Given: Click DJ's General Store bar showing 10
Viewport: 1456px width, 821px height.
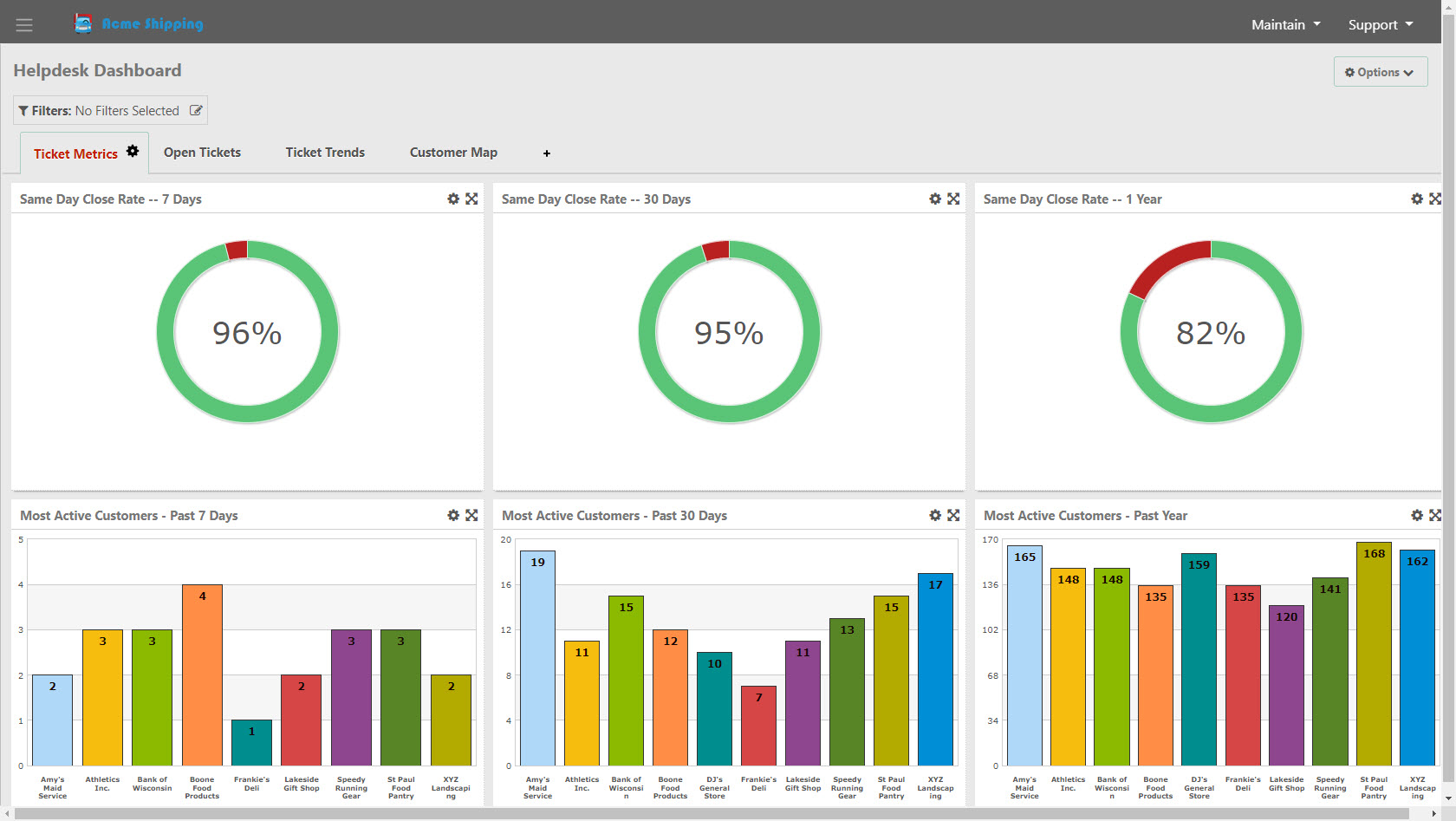Looking at the screenshot, I should pos(714,709).
